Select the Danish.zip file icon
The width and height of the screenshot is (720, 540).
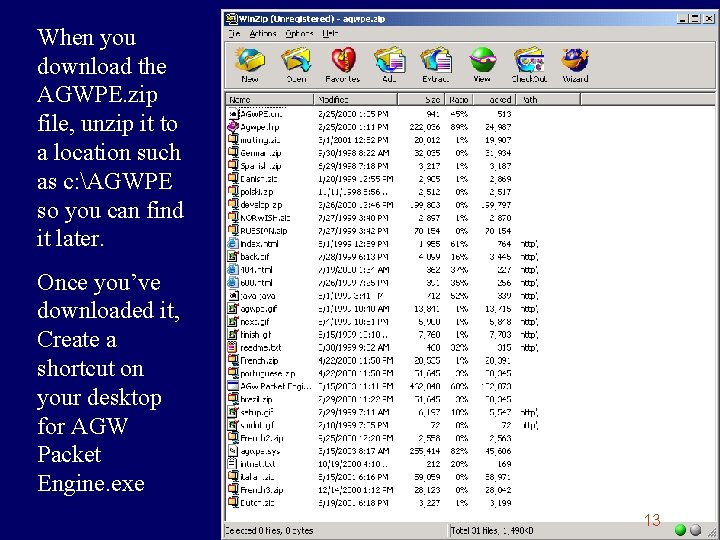[233, 179]
